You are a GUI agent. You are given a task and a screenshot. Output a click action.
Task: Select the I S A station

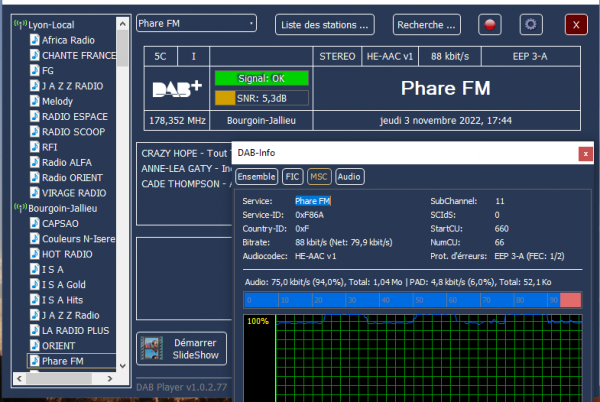coord(53,270)
